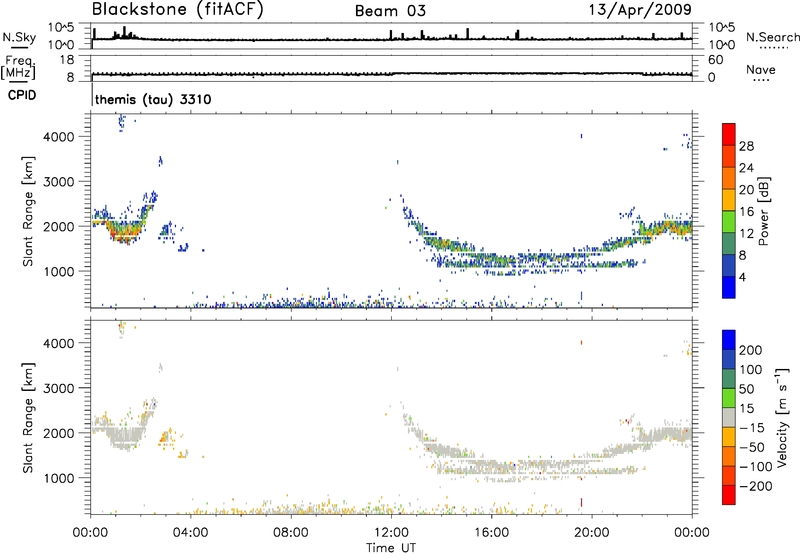Image resolution: width=800 pixels, height=554 pixels.
Task: Pick the red top segment of Power colorbar
Action: click(x=729, y=134)
